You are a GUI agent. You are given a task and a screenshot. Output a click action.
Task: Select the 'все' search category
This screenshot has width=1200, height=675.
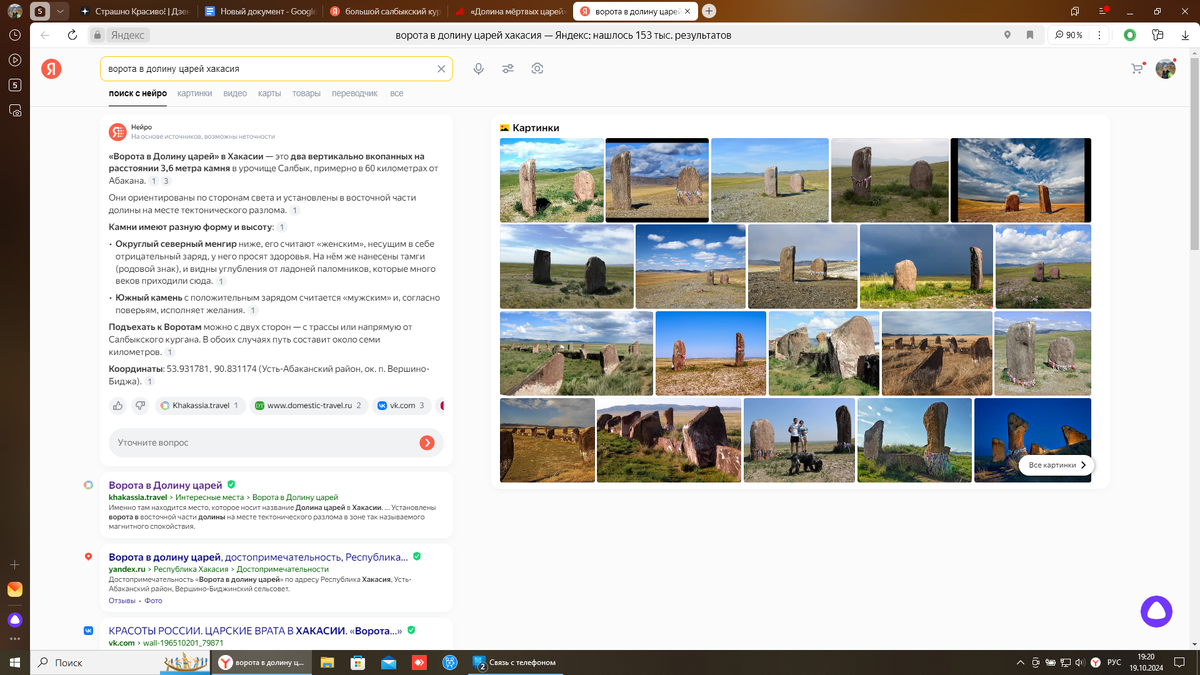pos(397,93)
